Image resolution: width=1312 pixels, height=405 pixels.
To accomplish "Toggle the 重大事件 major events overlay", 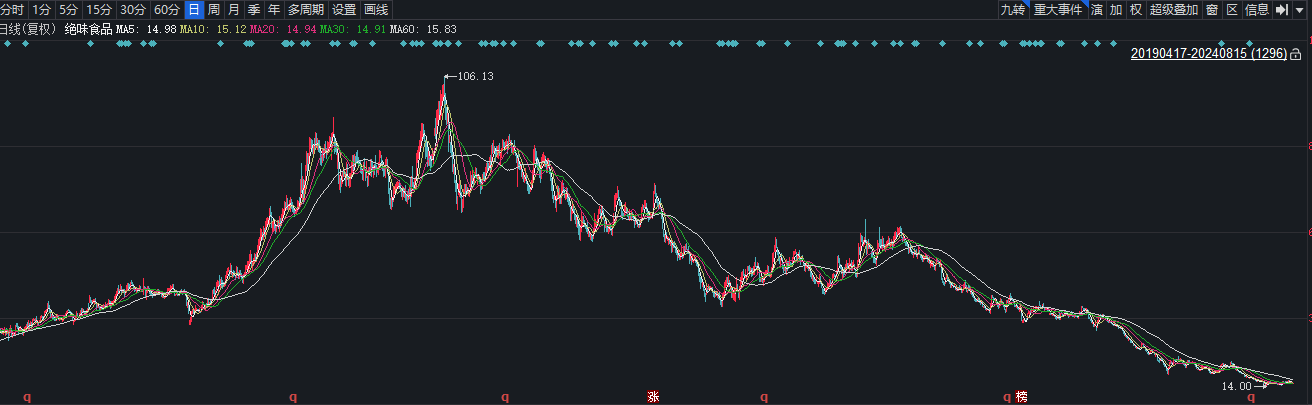I will tap(1058, 10).
